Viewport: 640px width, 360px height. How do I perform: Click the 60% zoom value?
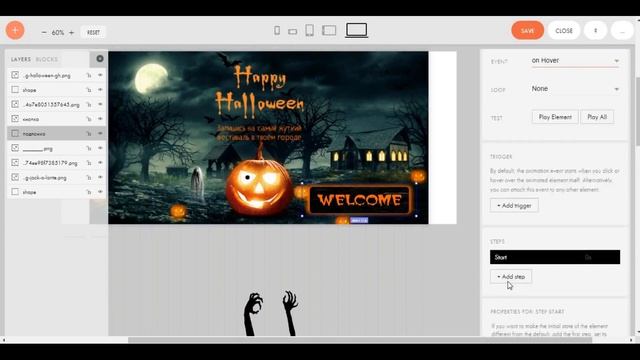(x=58, y=32)
